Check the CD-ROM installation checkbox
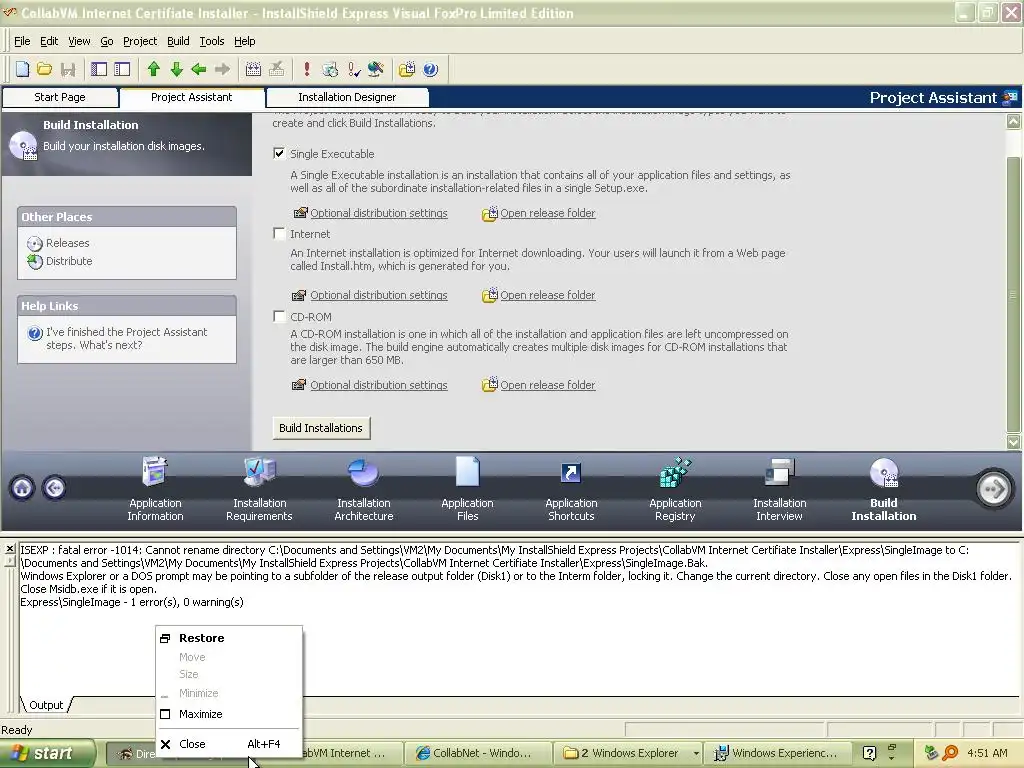The width and height of the screenshot is (1024, 768). pyautogui.click(x=279, y=317)
